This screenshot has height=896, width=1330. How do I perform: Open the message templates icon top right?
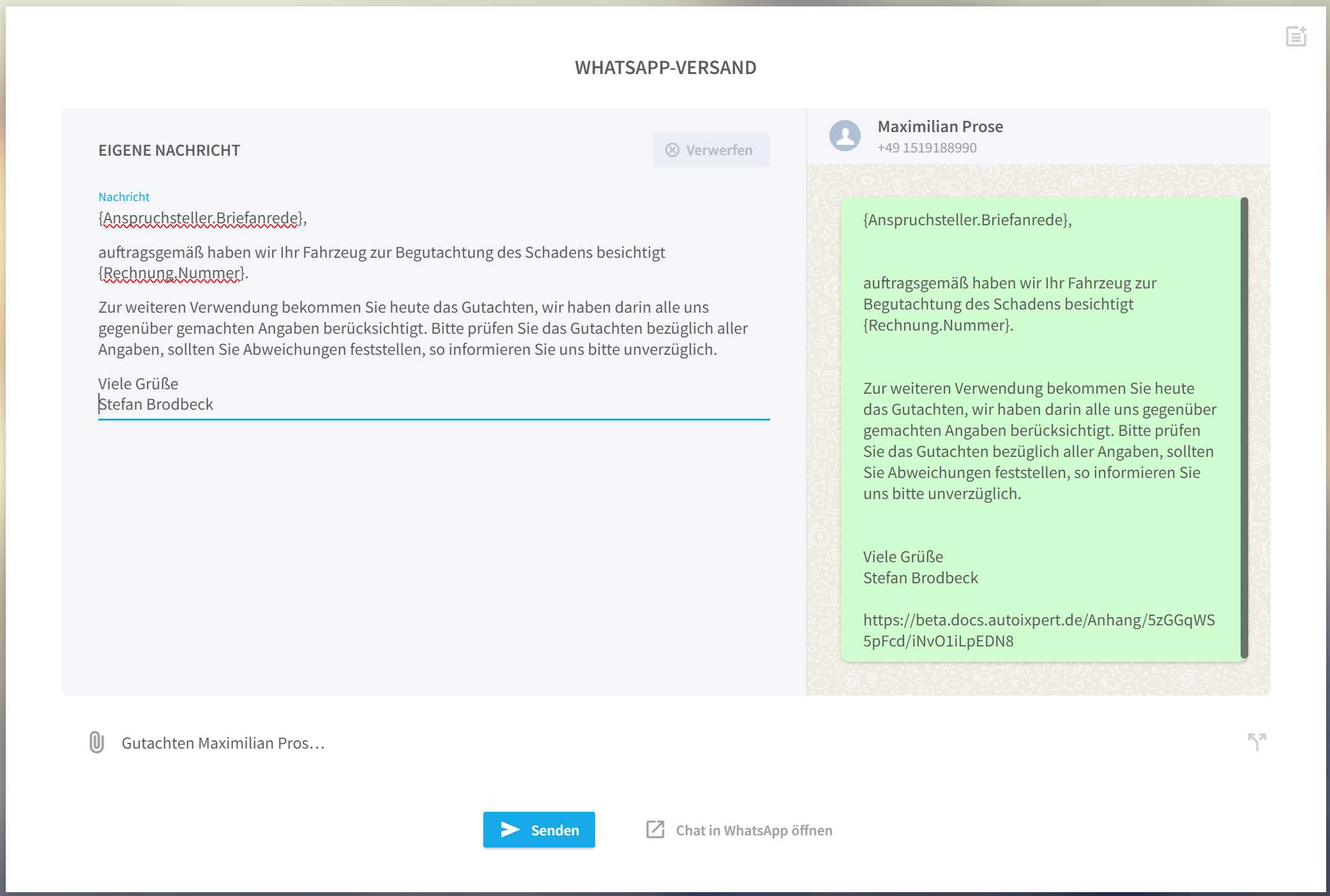click(1296, 36)
